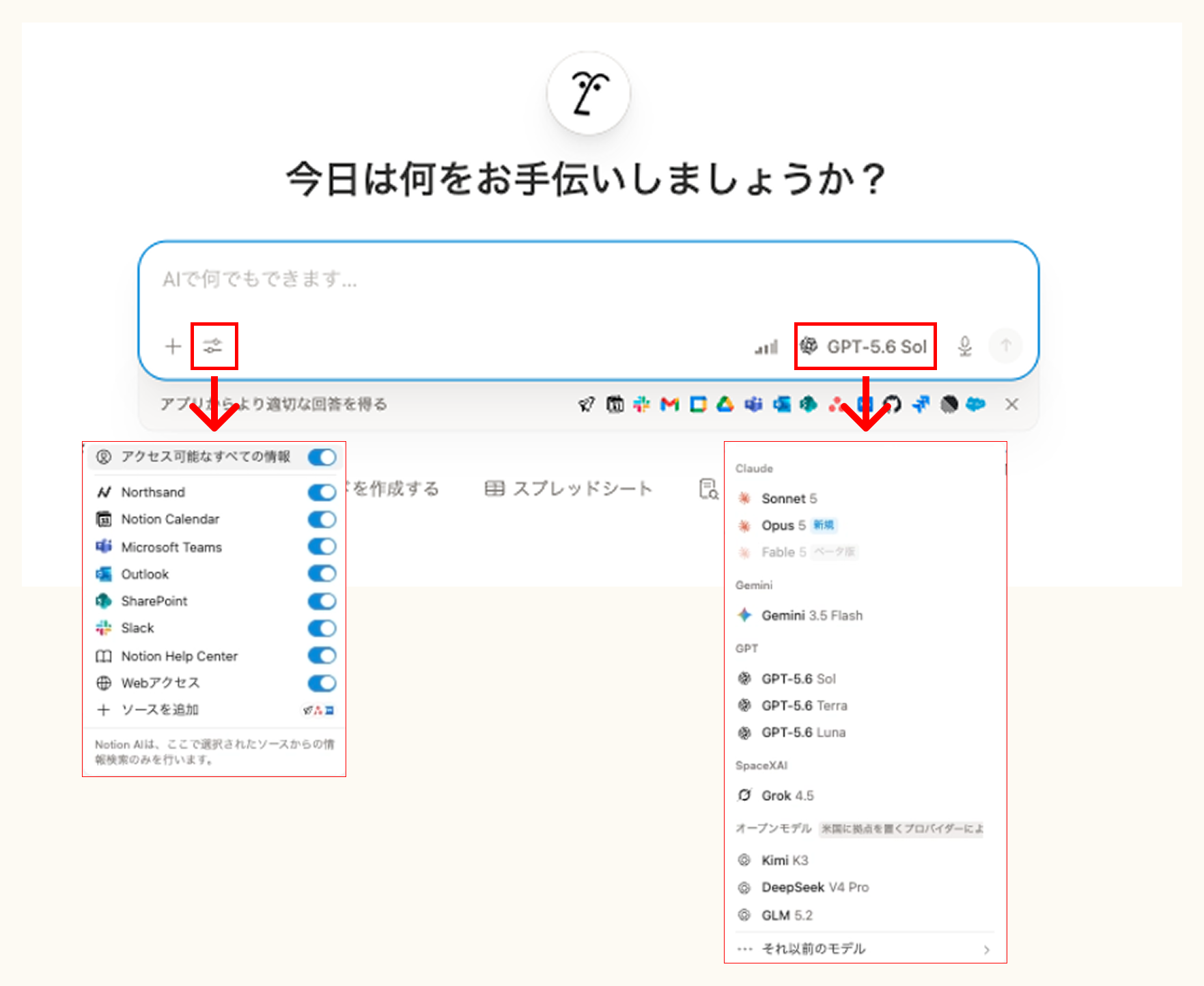Click the オープンモデル section heading
This screenshot has height=986, width=1204.
click(773, 828)
